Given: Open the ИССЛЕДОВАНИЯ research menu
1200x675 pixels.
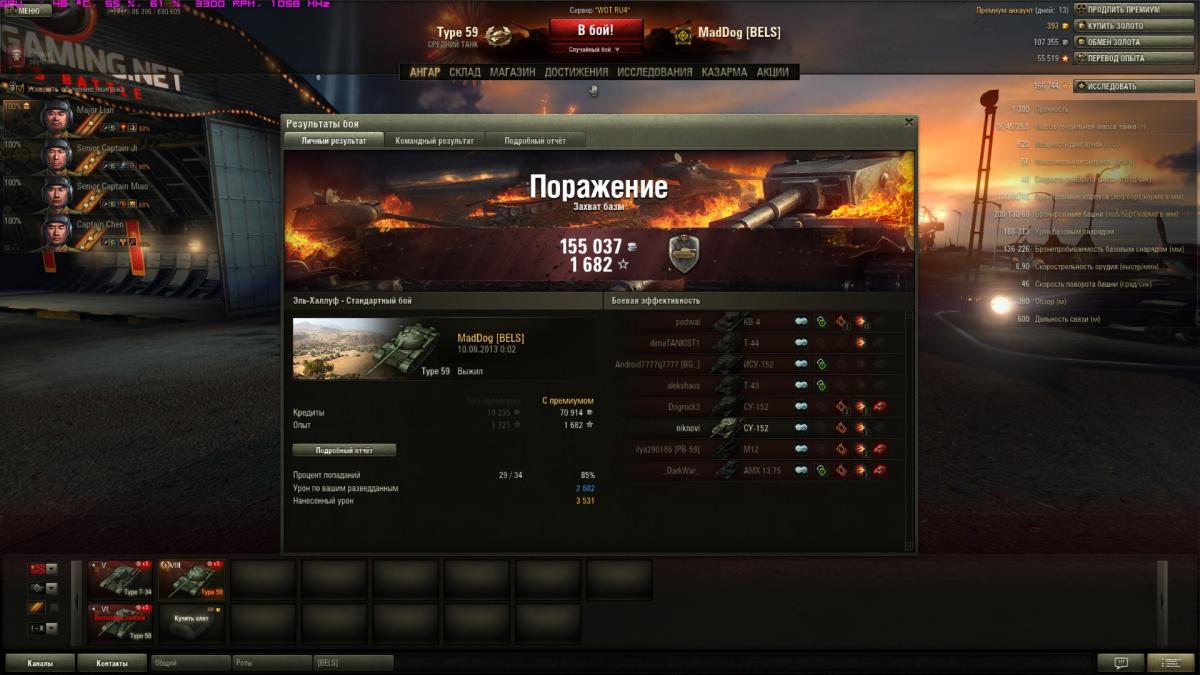Looking at the screenshot, I should click(655, 72).
